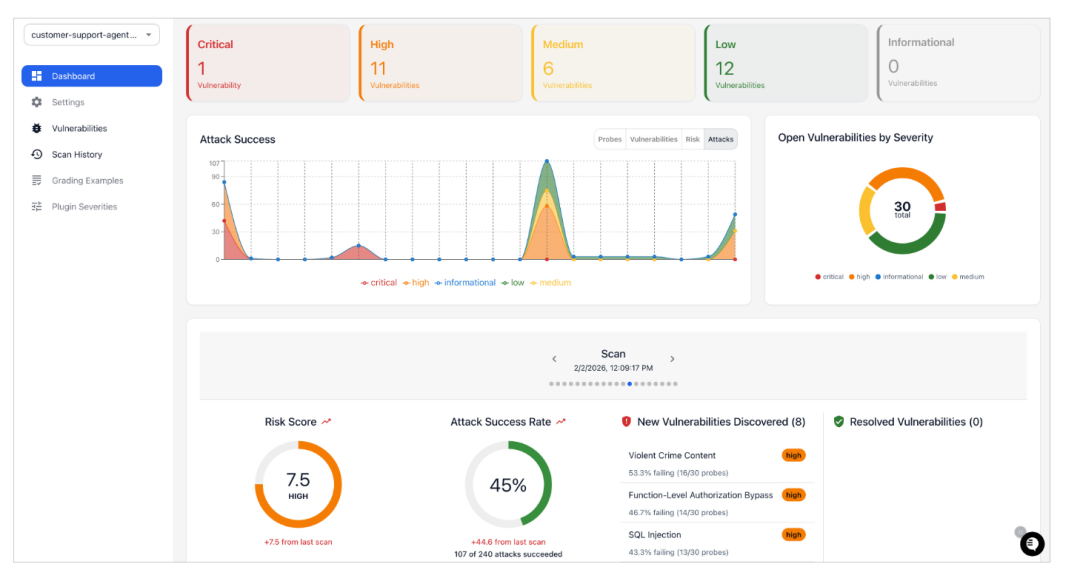Open the Critical vulnerability summary card
The width and height of the screenshot is (1080, 581).
[x=268, y=63]
